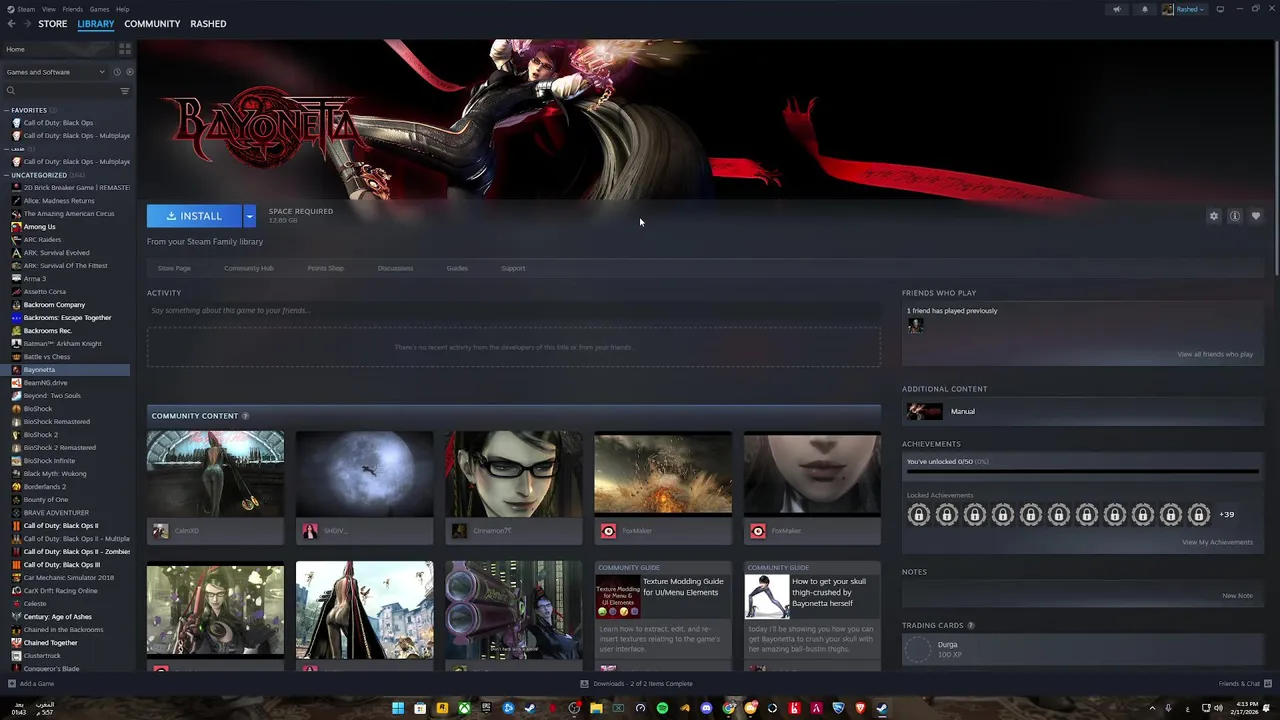Go back using the back arrow

pos(11,24)
